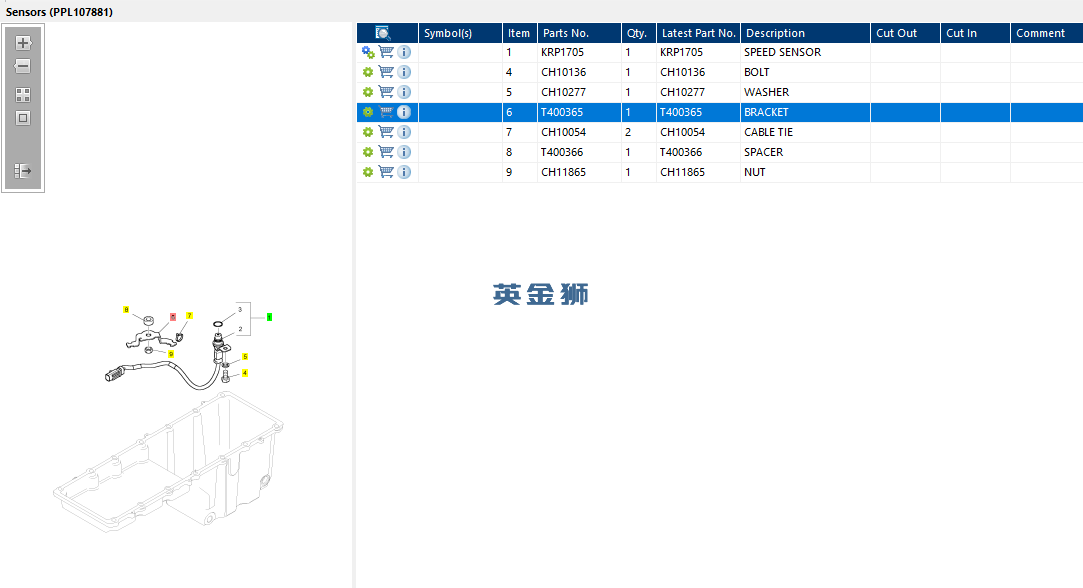Sort by the Parts No. column header
Screen dimensions: 1083x588
579,33
